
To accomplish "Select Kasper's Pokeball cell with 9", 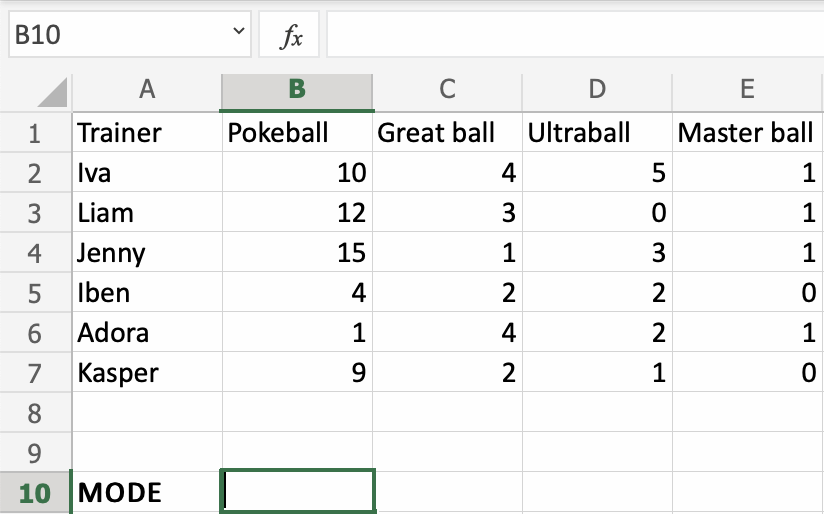I will (297, 372).
